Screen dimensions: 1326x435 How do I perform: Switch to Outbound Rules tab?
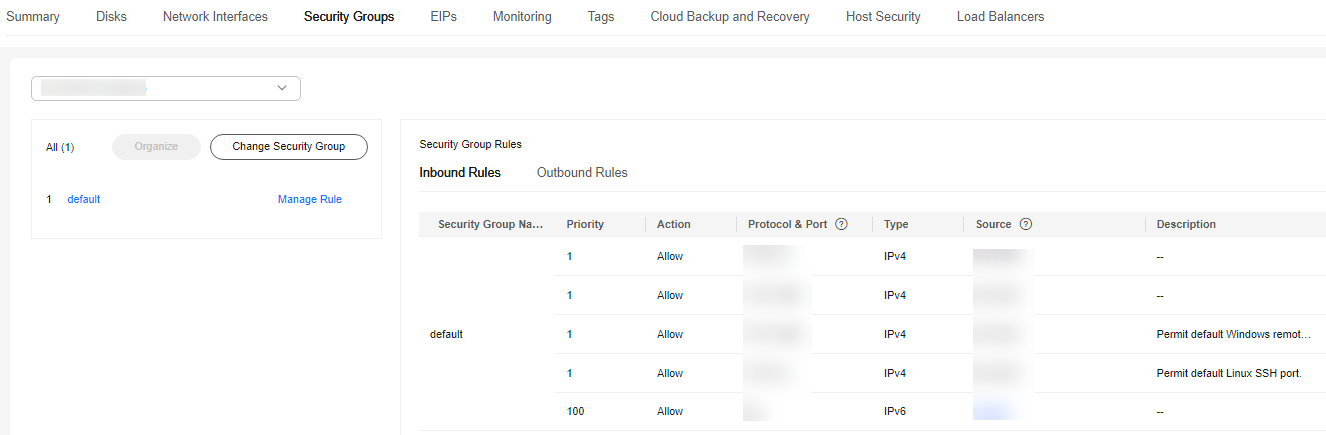(582, 173)
